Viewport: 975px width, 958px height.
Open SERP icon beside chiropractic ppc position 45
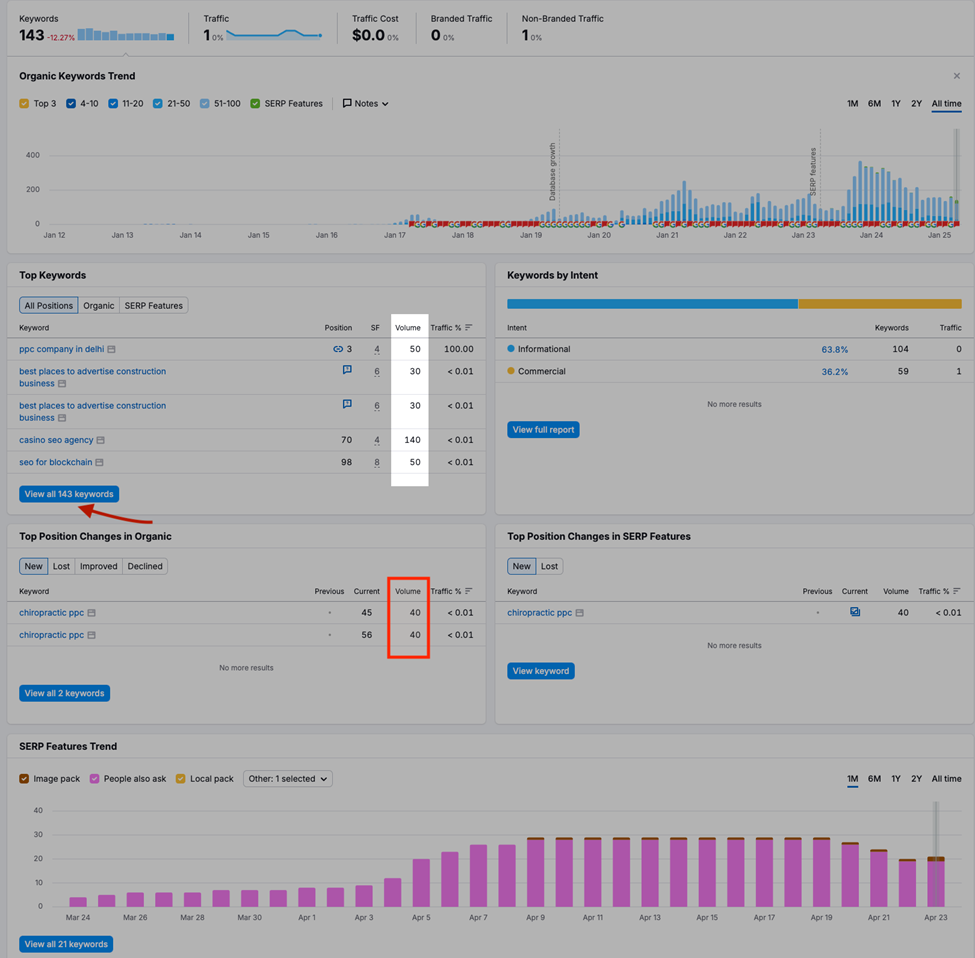(91, 613)
